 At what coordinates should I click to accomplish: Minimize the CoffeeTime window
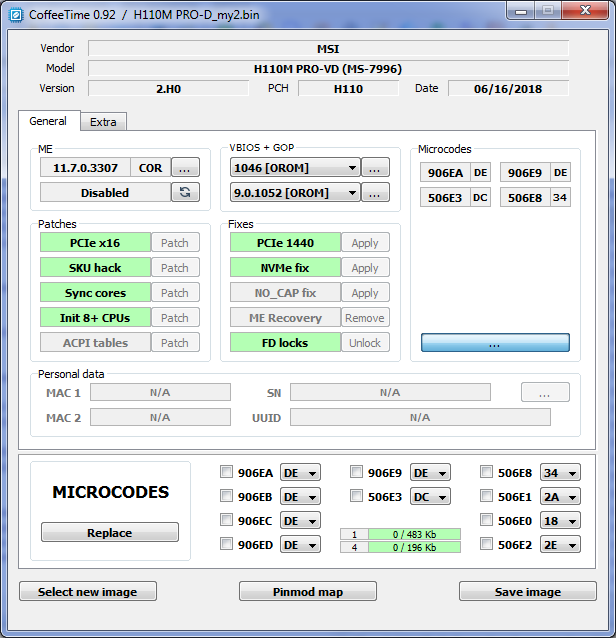pyautogui.click(x=521, y=11)
